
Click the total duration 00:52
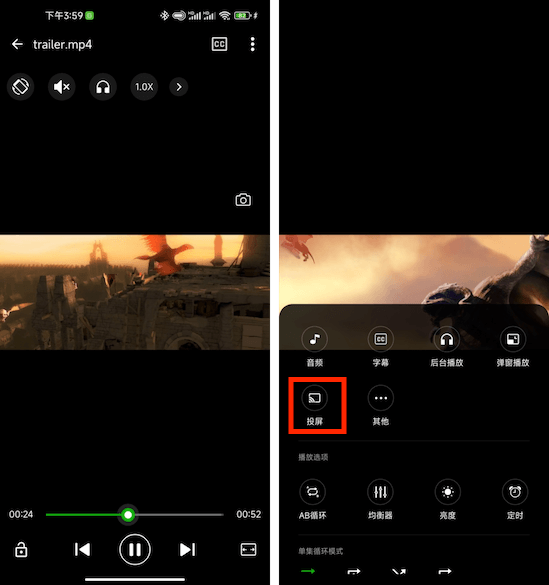(248, 514)
